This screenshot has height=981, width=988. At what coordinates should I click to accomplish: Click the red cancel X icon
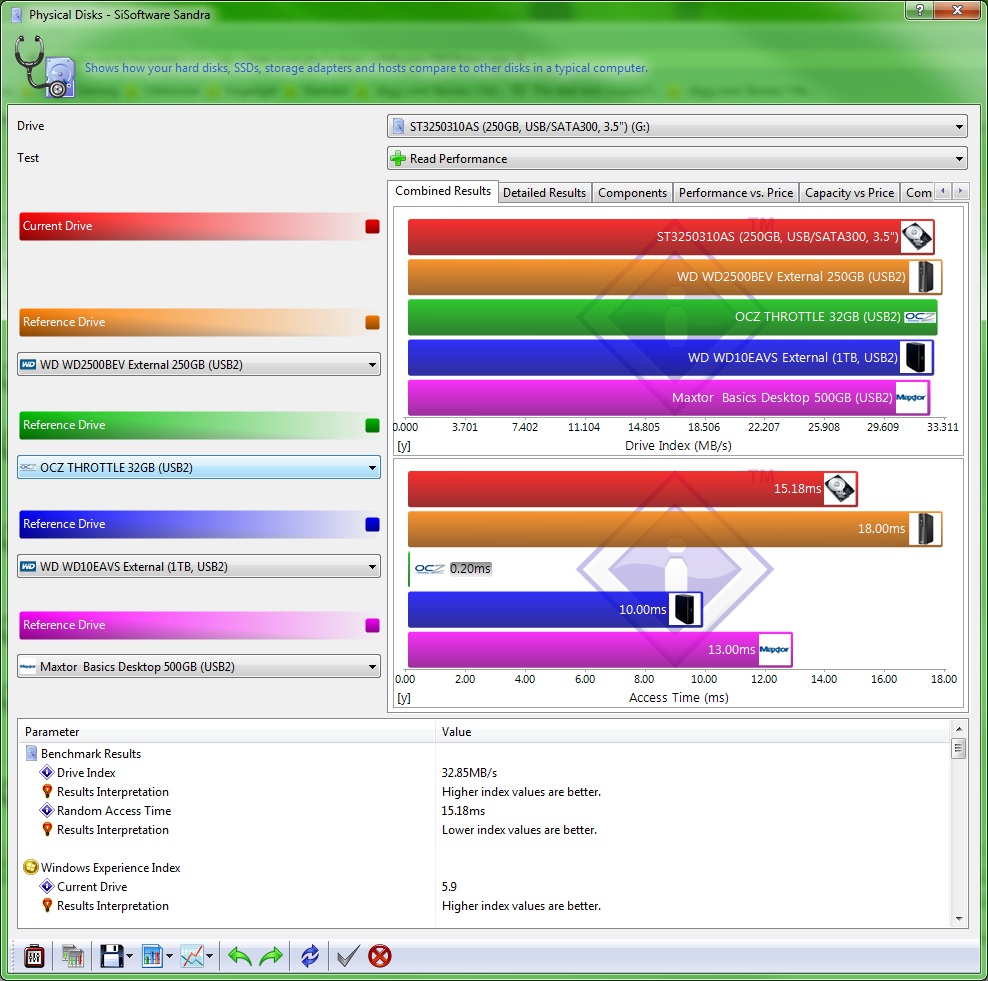coord(380,956)
